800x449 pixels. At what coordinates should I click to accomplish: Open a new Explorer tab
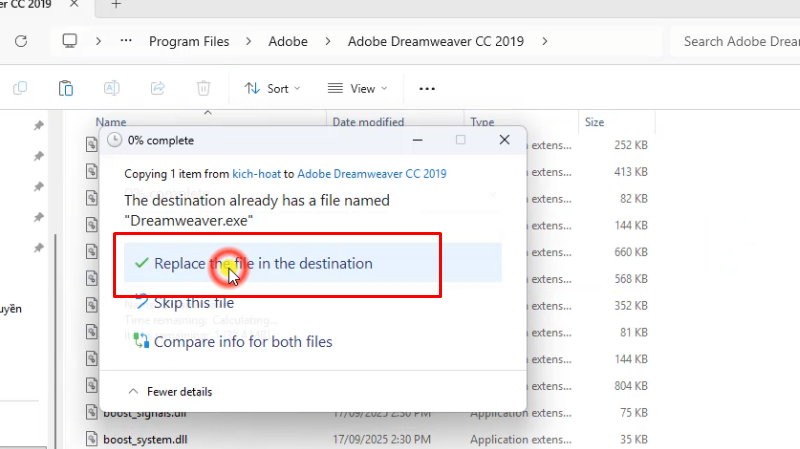click(x=116, y=5)
